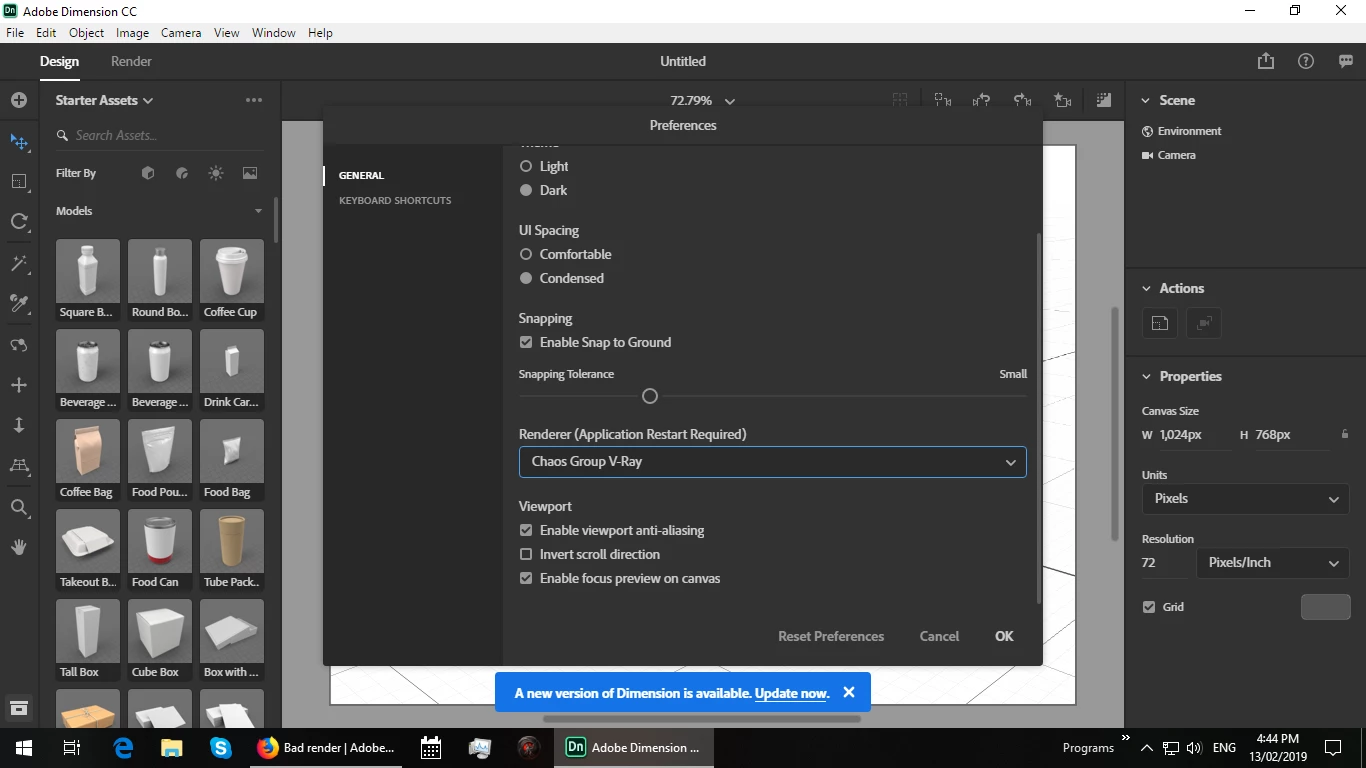Select the Pan camera tool

(x=18, y=385)
